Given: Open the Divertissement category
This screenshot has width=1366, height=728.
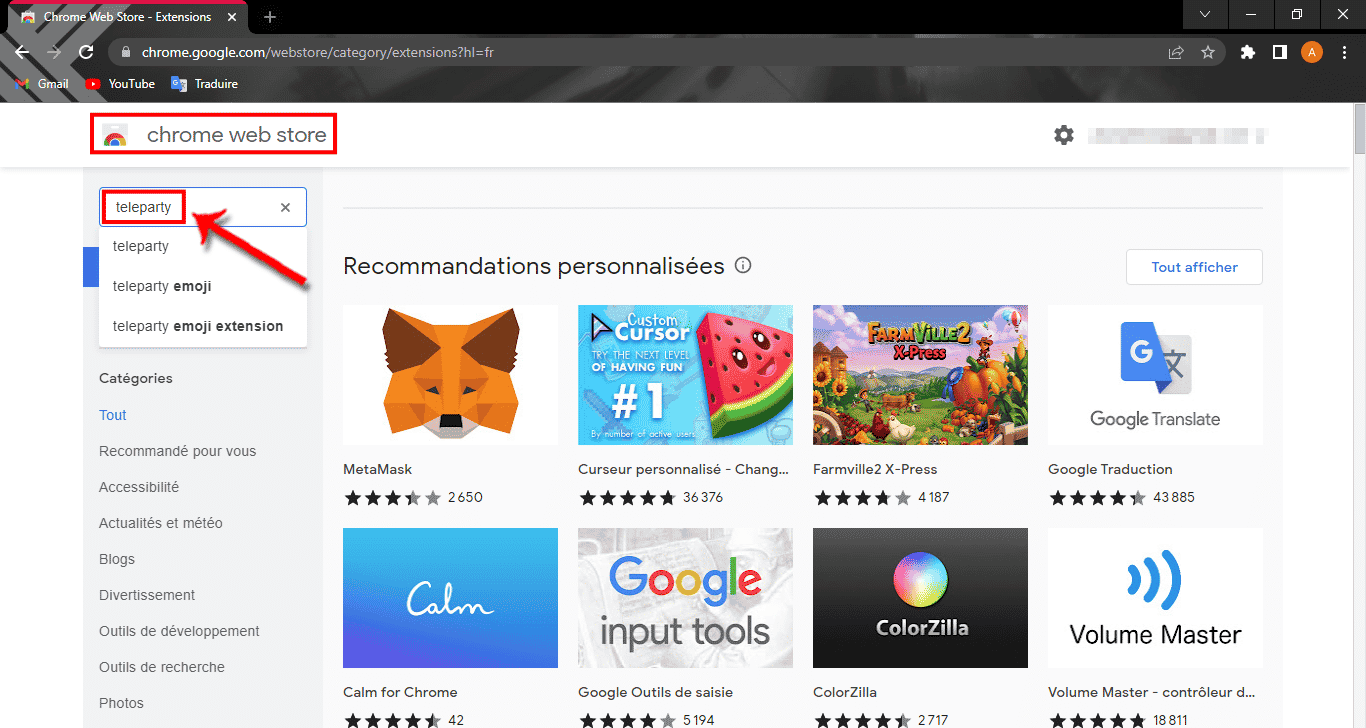Looking at the screenshot, I should click(x=147, y=595).
